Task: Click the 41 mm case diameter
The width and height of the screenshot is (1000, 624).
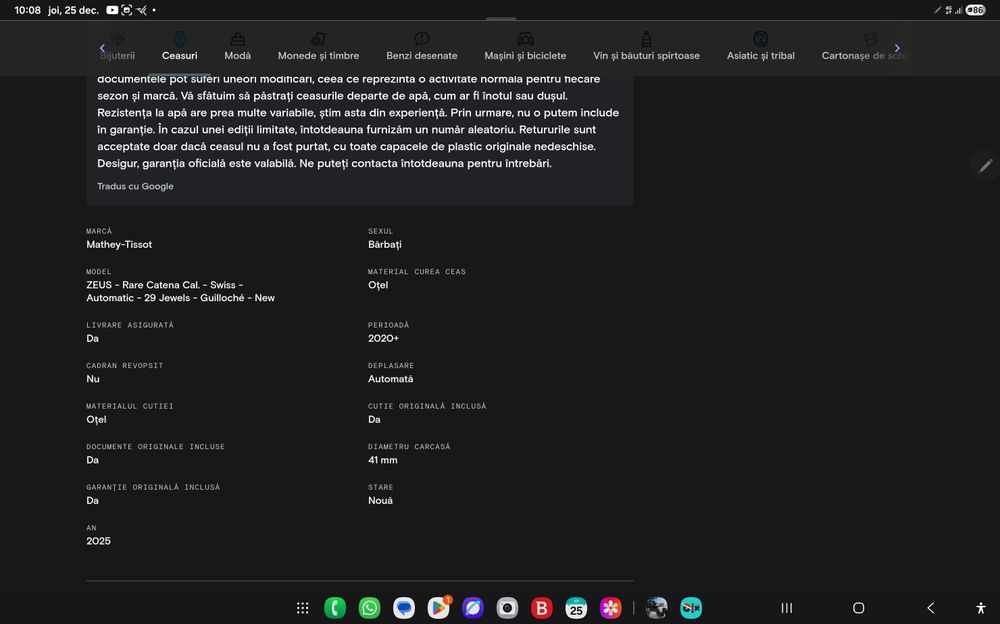Action: pos(383,460)
